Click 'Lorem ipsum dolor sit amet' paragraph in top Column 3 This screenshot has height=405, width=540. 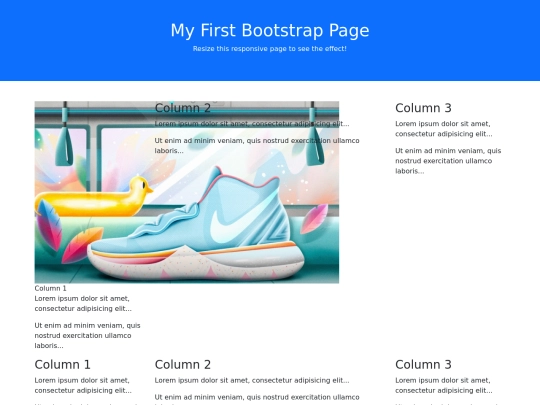[444, 129]
